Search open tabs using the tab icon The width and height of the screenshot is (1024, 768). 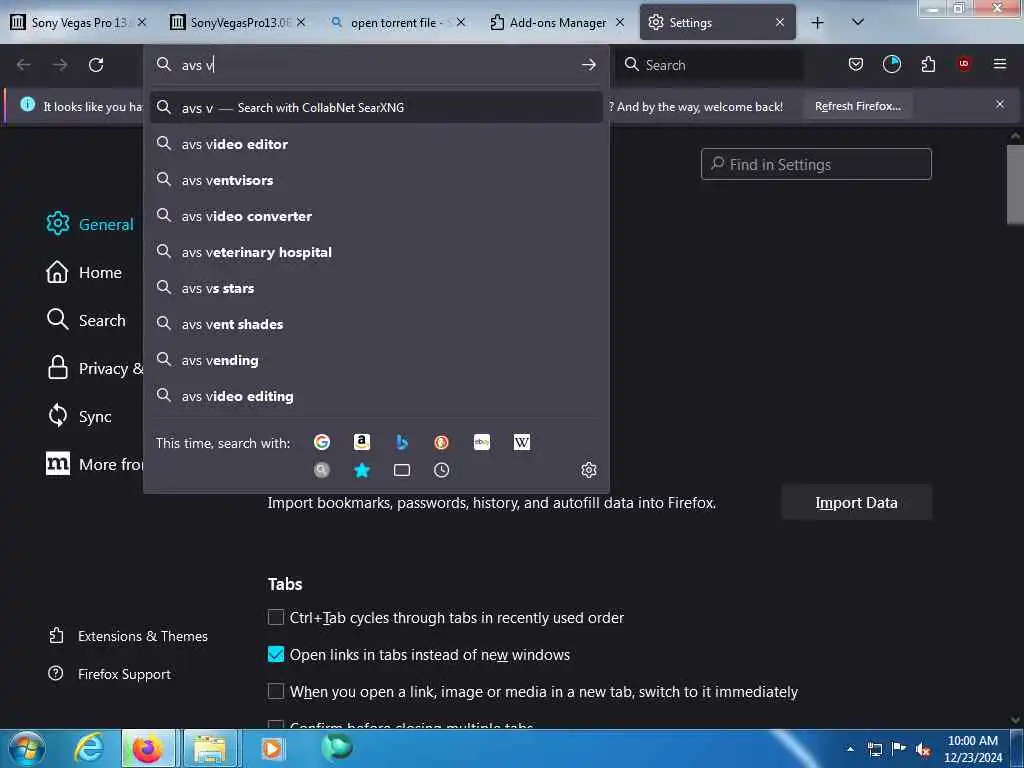click(x=402, y=470)
